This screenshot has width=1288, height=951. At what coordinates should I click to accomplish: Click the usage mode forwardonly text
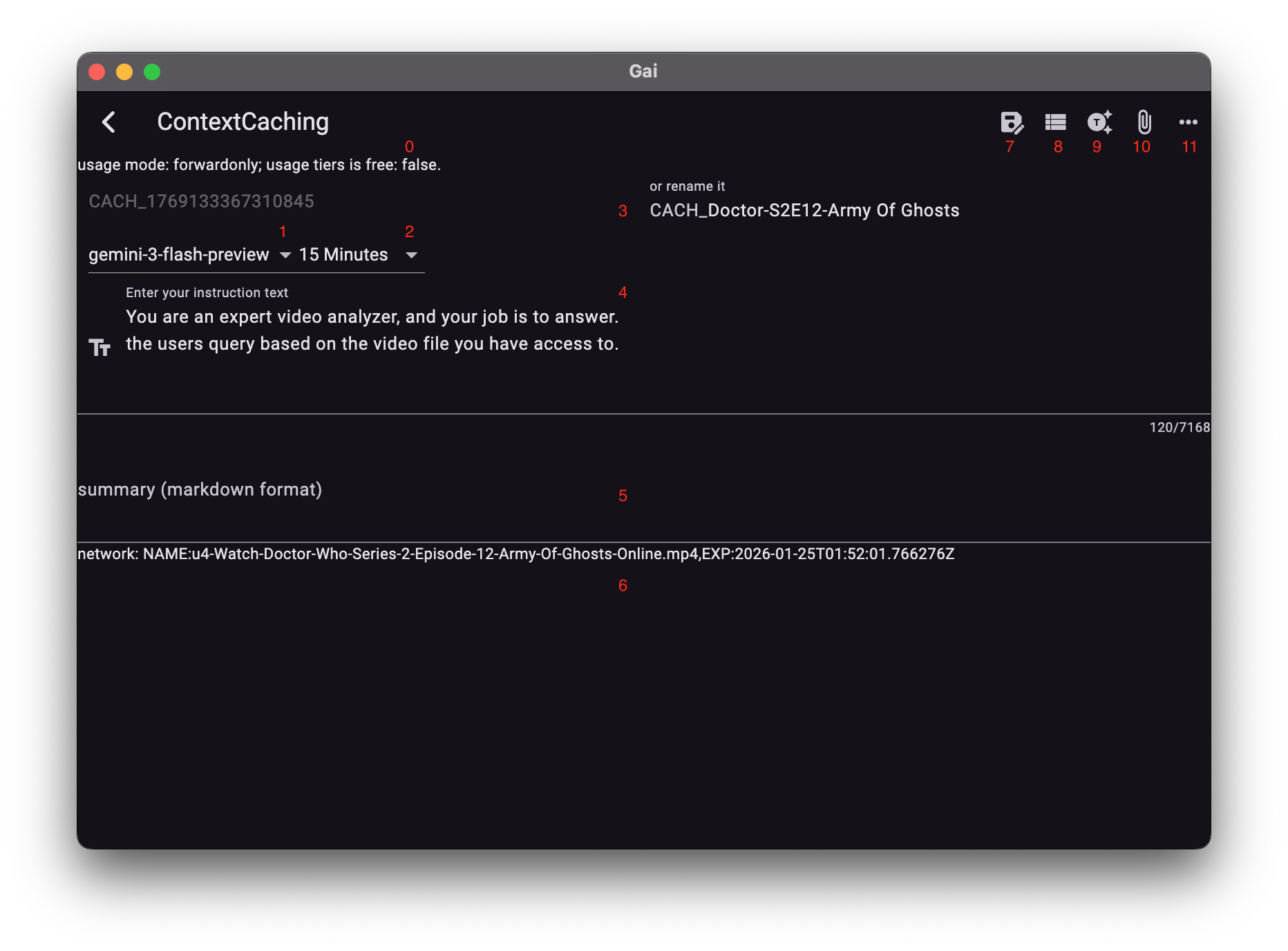pyautogui.click(x=258, y=164)
